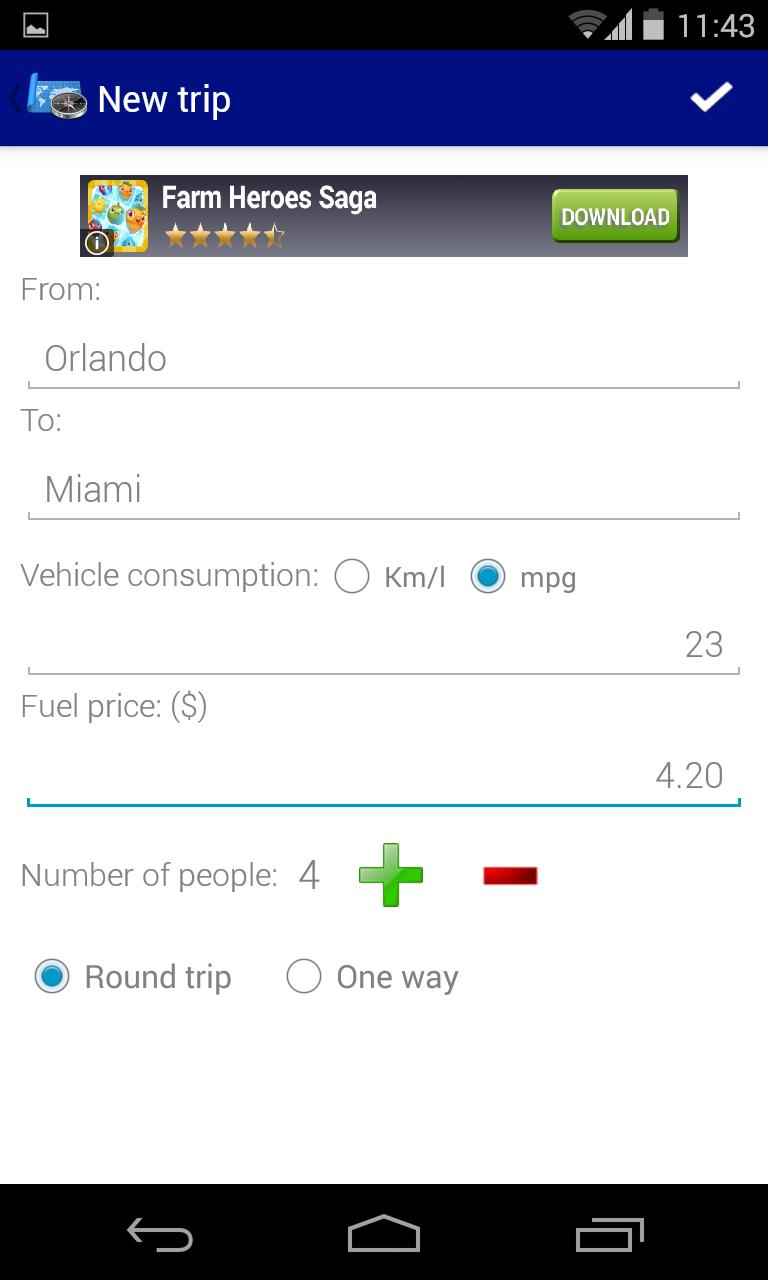Select the mpg consumption unit
768x1280 pixels.
pyautogui.click(x=488, y=577)
